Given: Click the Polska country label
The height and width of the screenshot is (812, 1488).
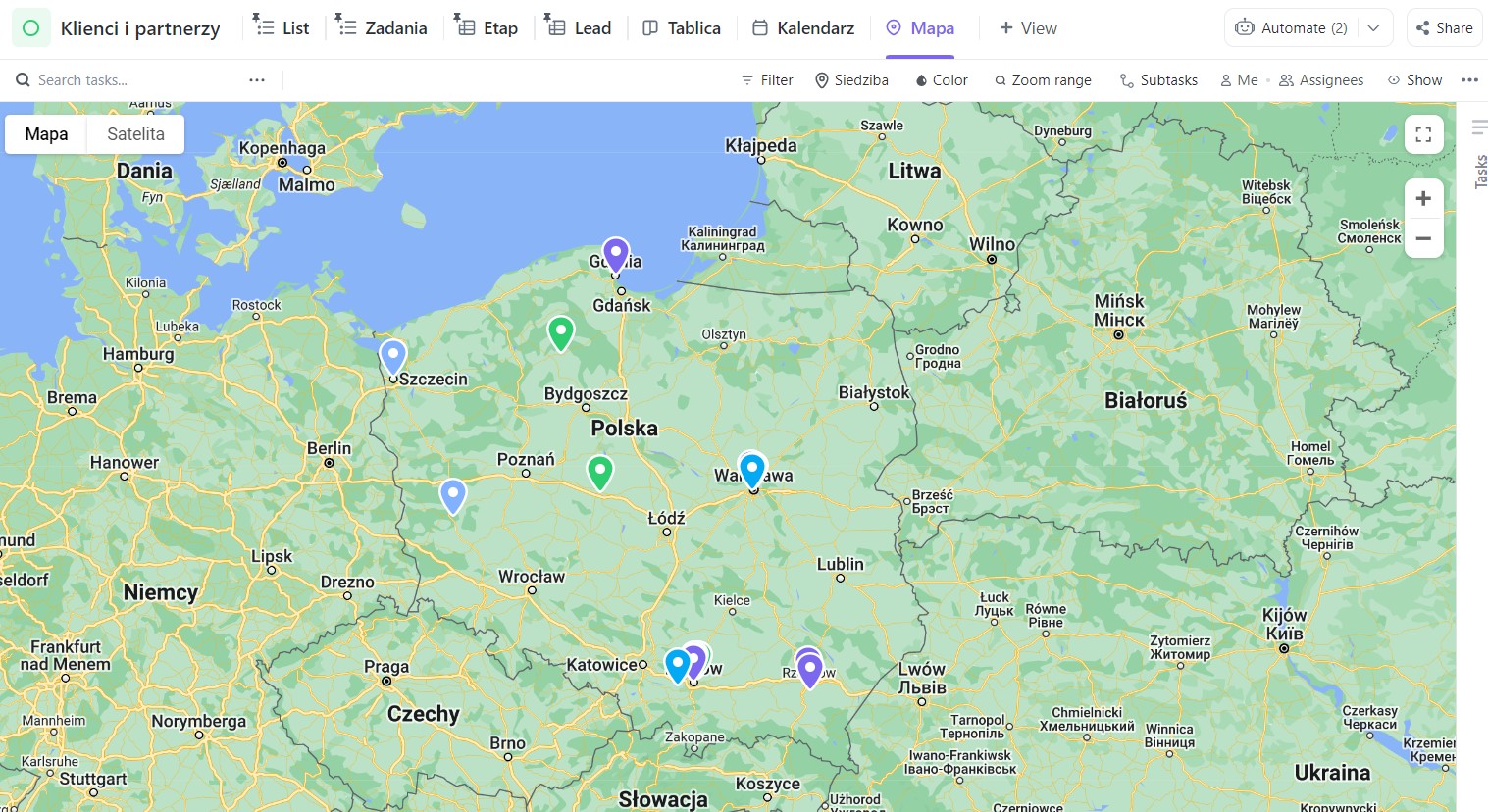Looking at the screenshot, I should (x=624, y=429).
